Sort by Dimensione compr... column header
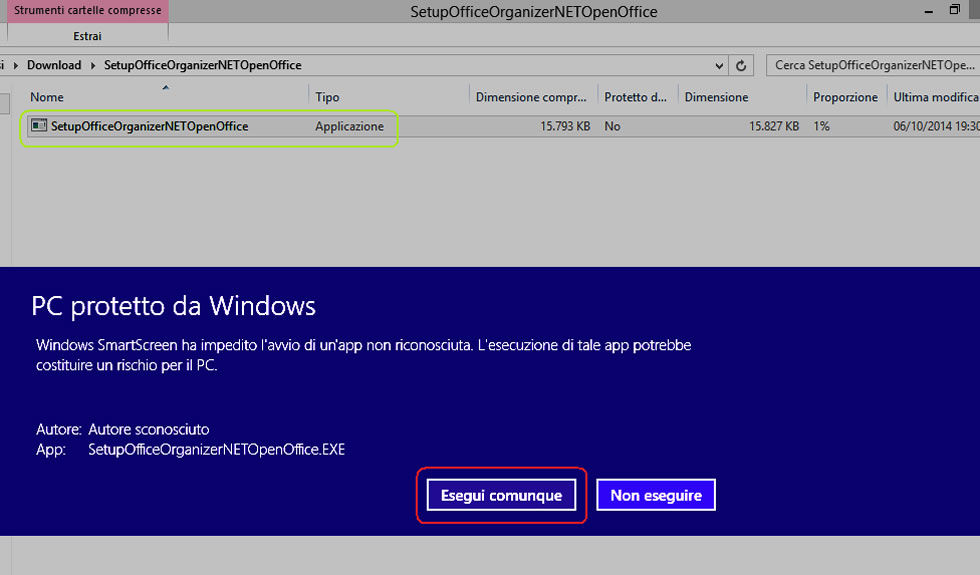 coord(531,97)
